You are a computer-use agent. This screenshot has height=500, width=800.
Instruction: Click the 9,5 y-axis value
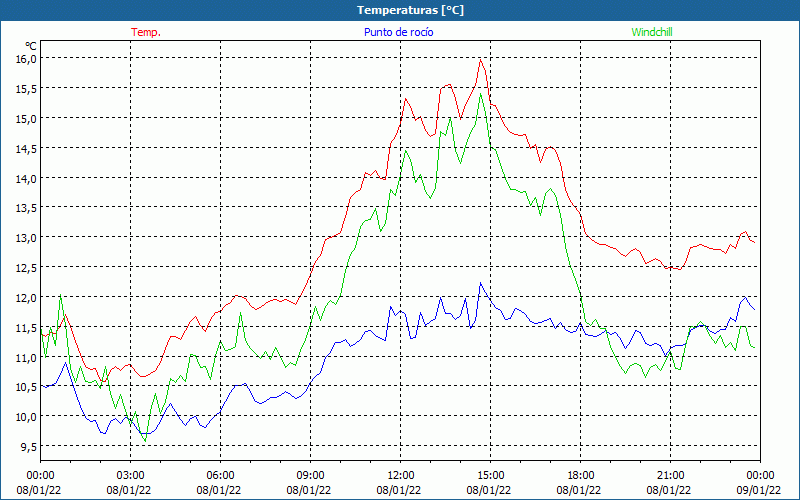(x=29, y=446)
